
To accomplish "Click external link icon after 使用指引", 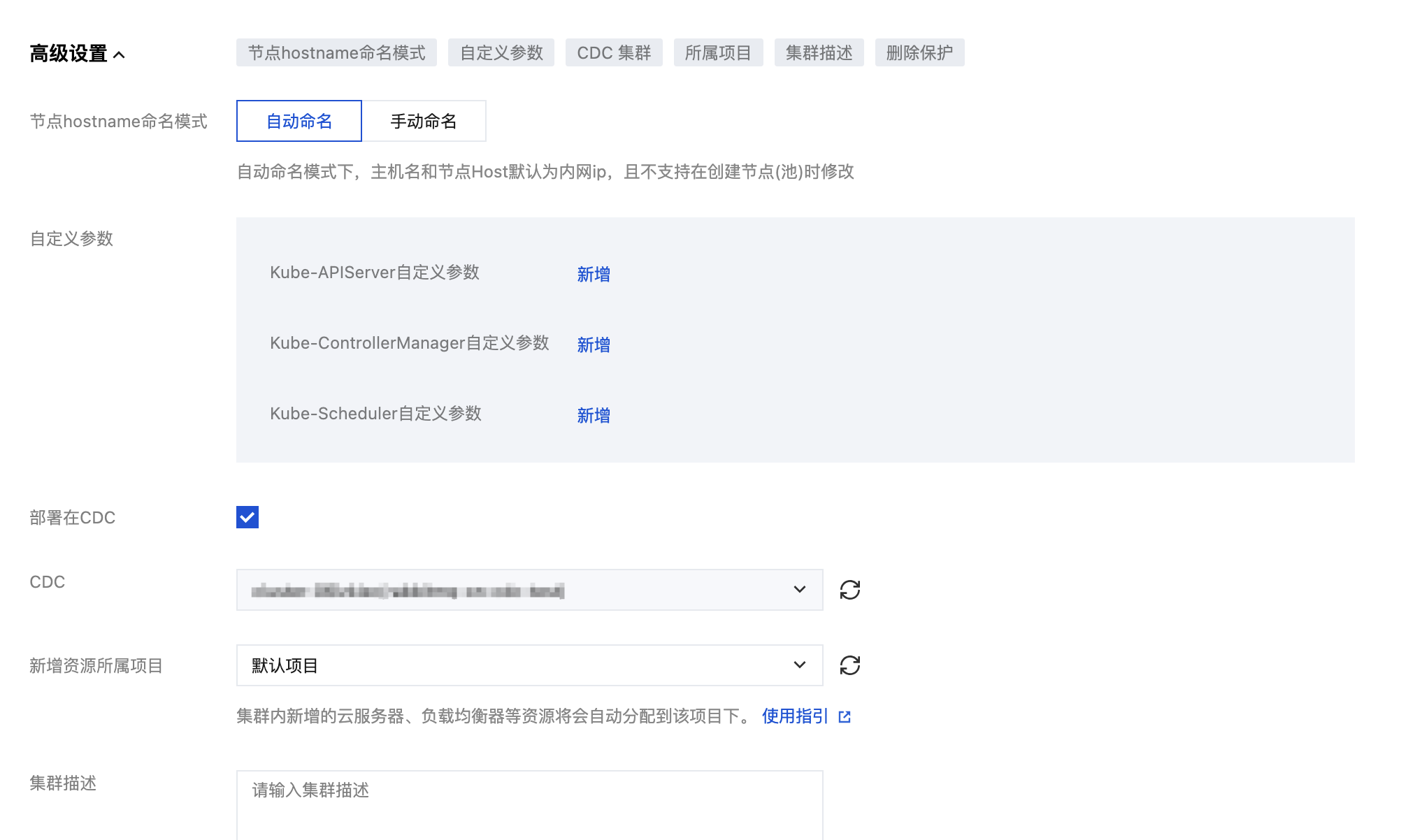I will point(845,717).
